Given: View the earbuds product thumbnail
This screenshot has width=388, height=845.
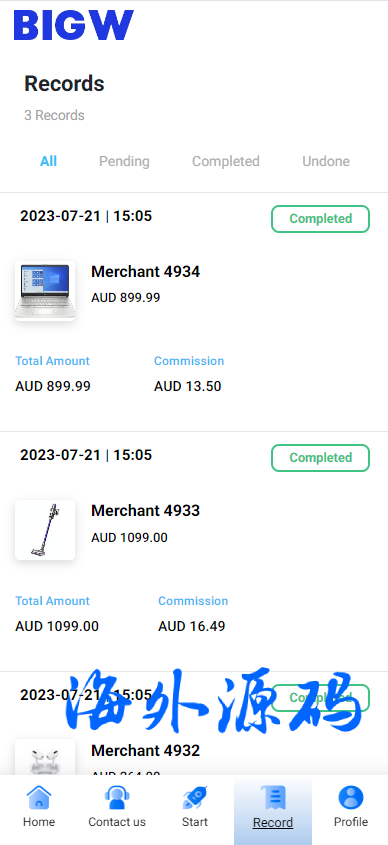Looking at the screenshot, I should click(x=45, y=757).
